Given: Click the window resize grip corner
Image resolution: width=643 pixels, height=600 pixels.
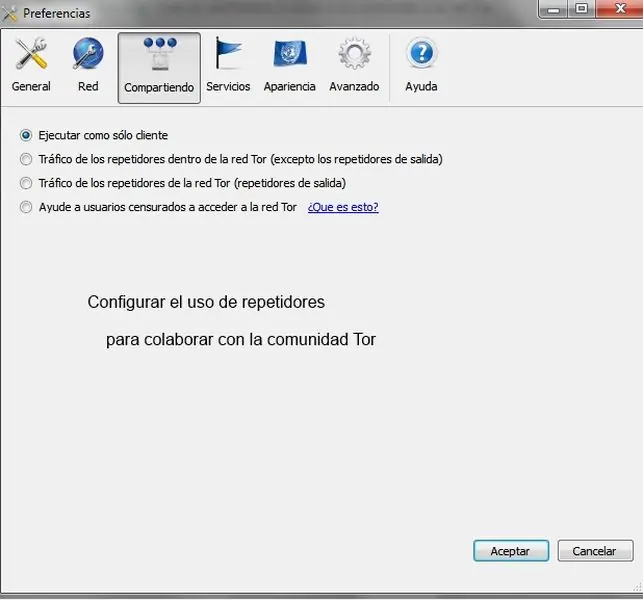Looking at the screenshot, I should (x=637, y=587).
